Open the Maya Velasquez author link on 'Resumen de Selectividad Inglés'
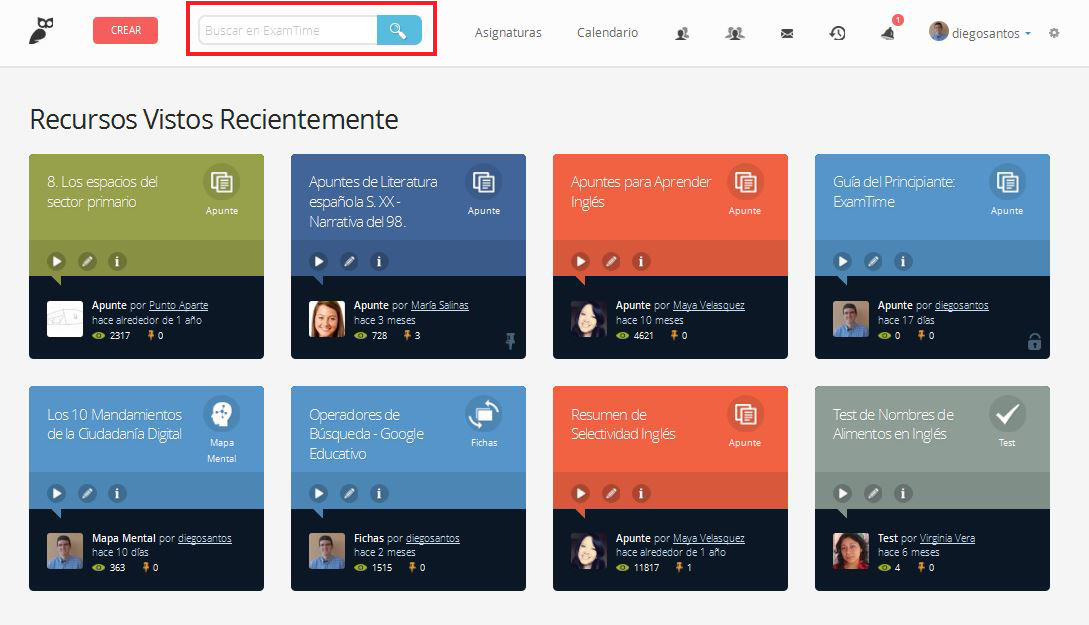This screenshot has height=625, width=1089. pyautogui.click(x=708, y=538)
